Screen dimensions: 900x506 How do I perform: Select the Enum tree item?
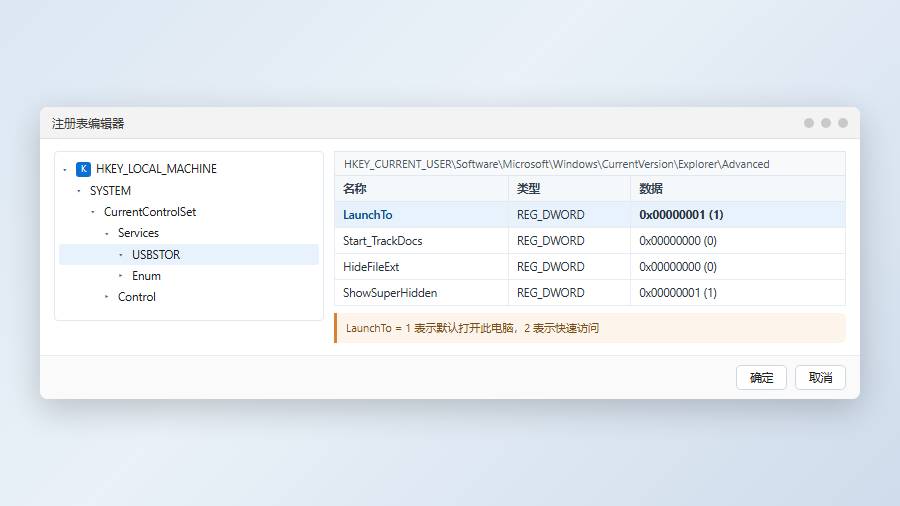point(146,275)
